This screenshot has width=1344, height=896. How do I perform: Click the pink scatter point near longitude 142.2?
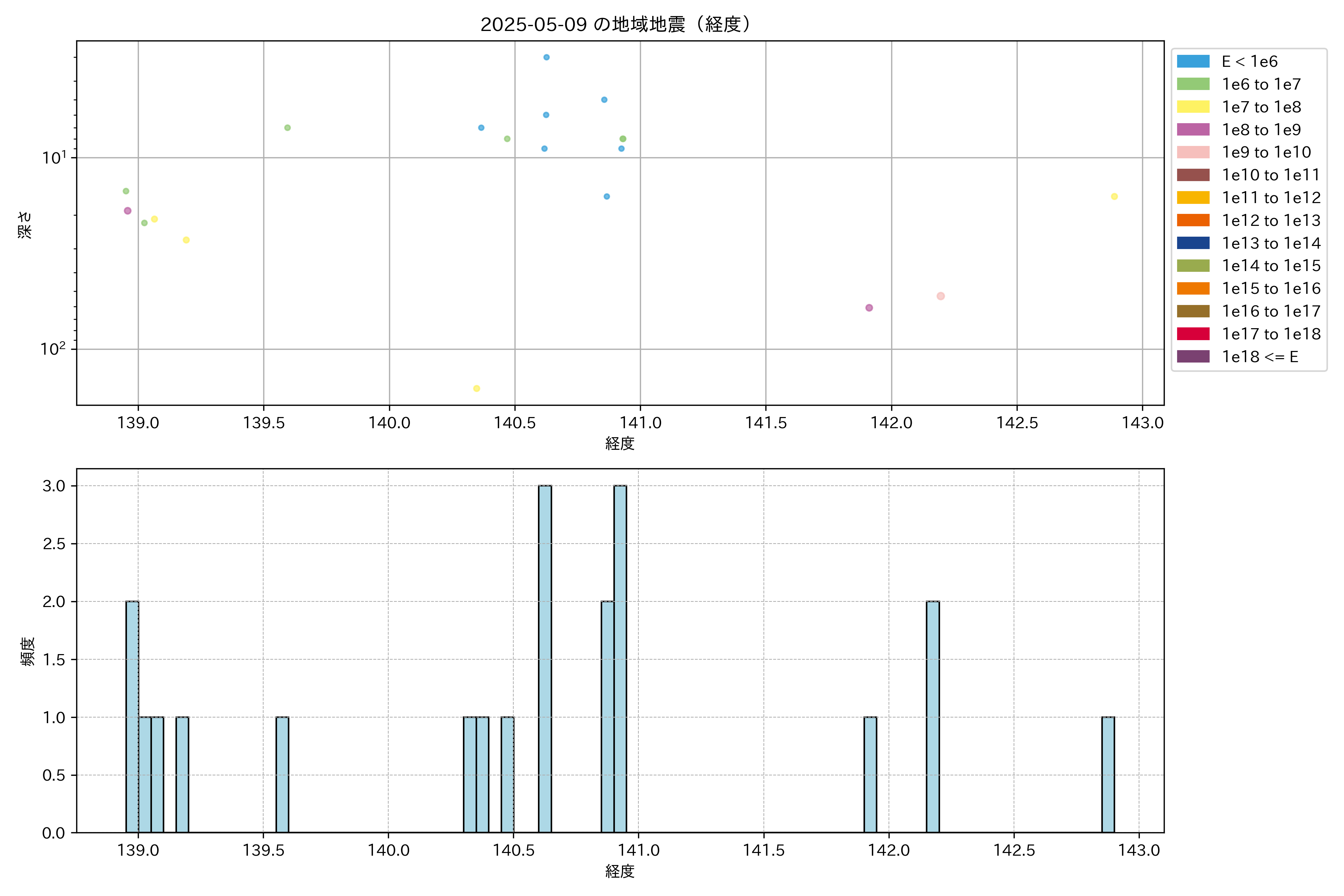(x=940, y=296)
